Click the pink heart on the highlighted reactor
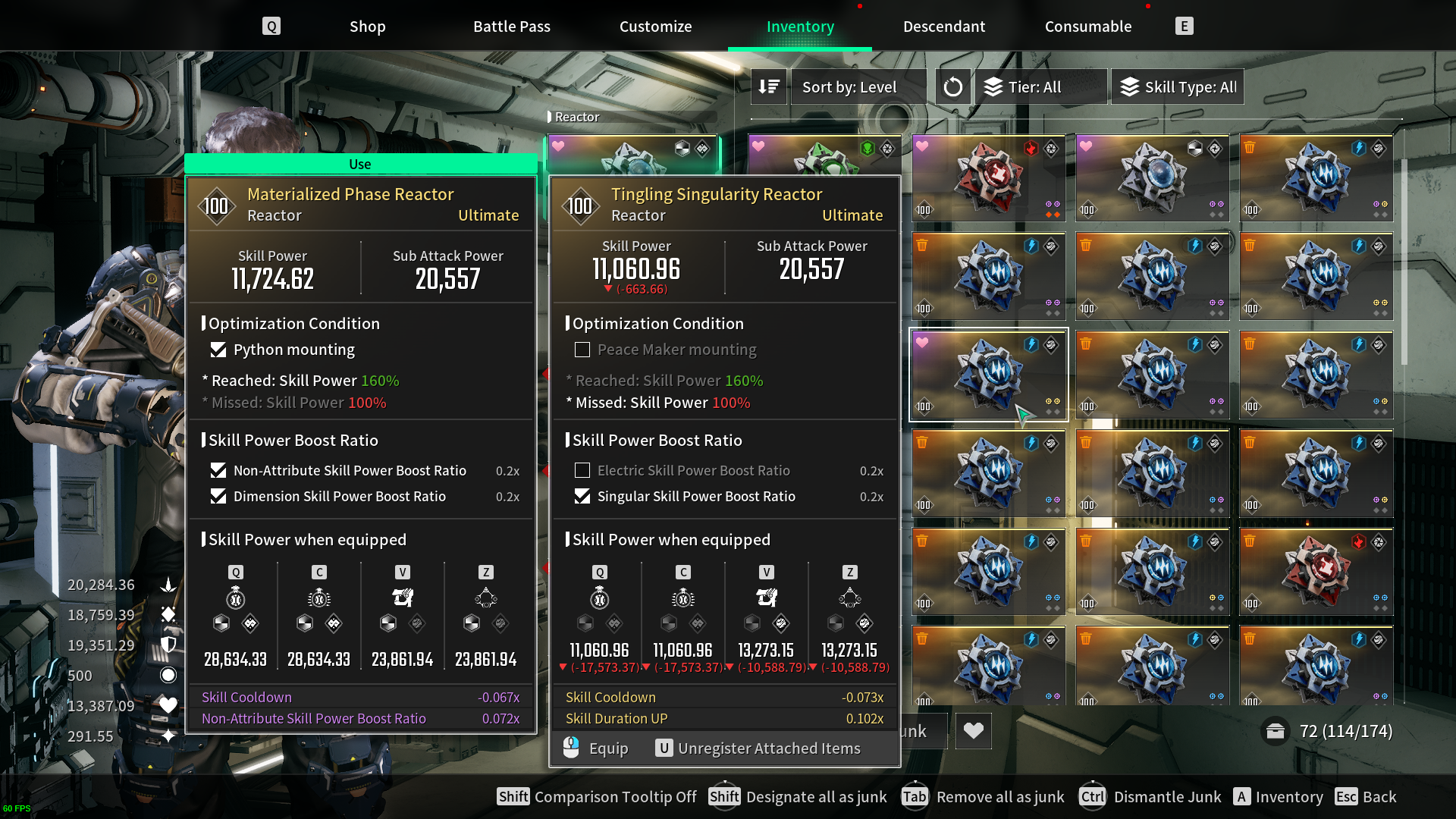Viewport: 1456px width, 819px height. tap(922, 343)
